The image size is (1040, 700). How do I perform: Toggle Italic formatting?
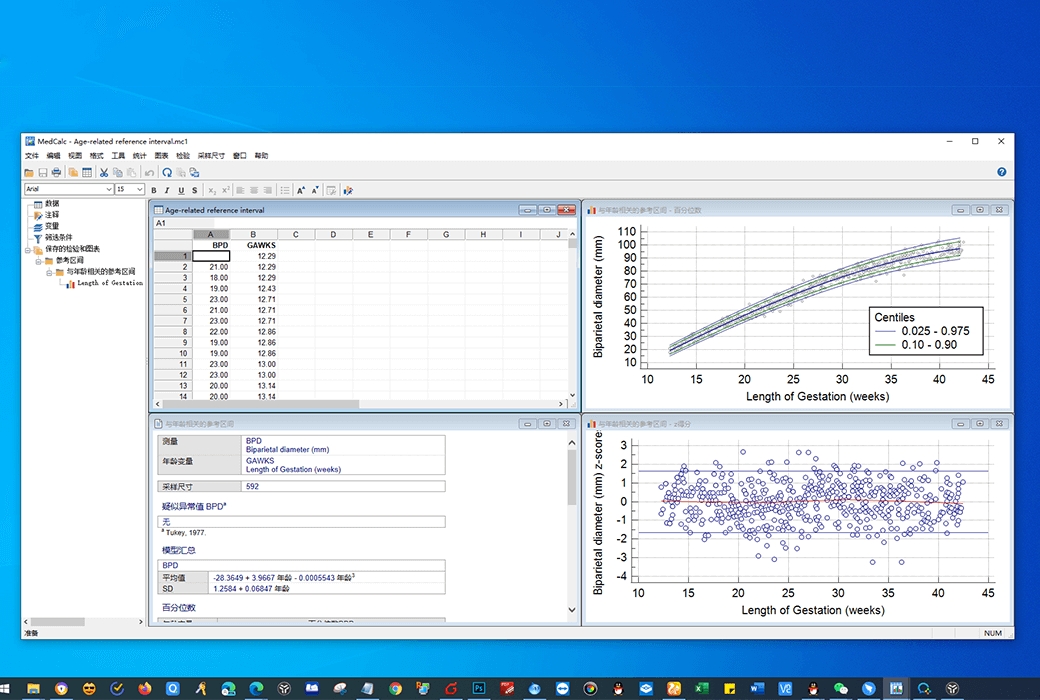[x=167, y=190]
